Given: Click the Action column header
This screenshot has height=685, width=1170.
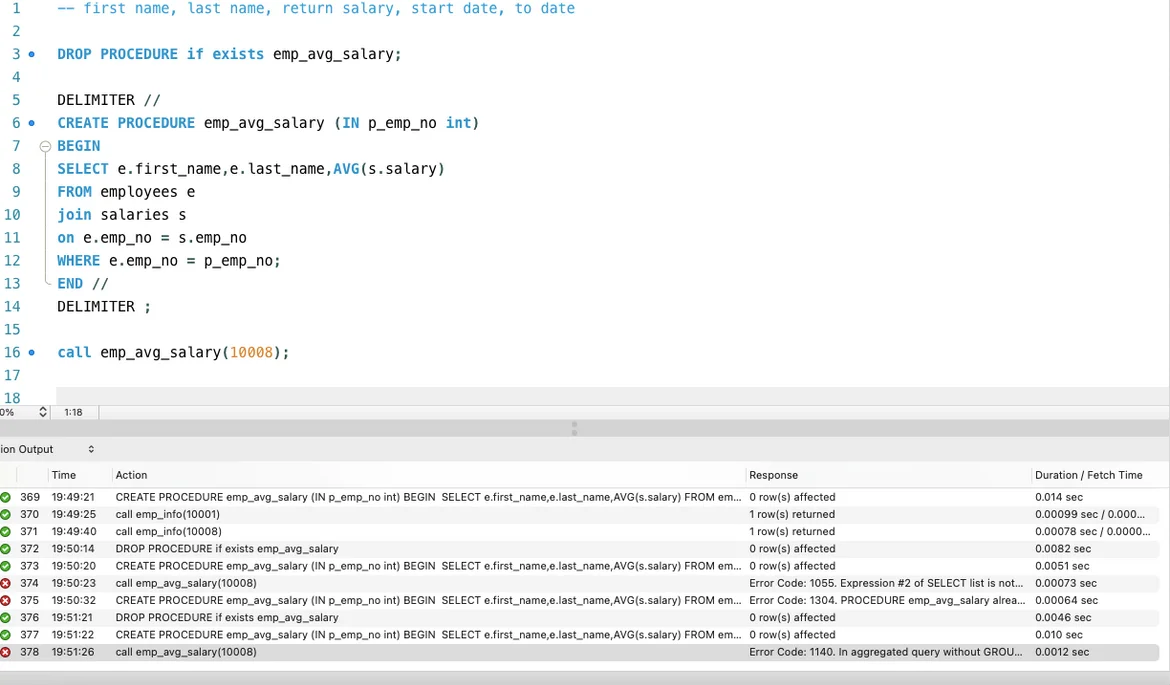Looking at the screenshot, I should [x=131, y=475].
